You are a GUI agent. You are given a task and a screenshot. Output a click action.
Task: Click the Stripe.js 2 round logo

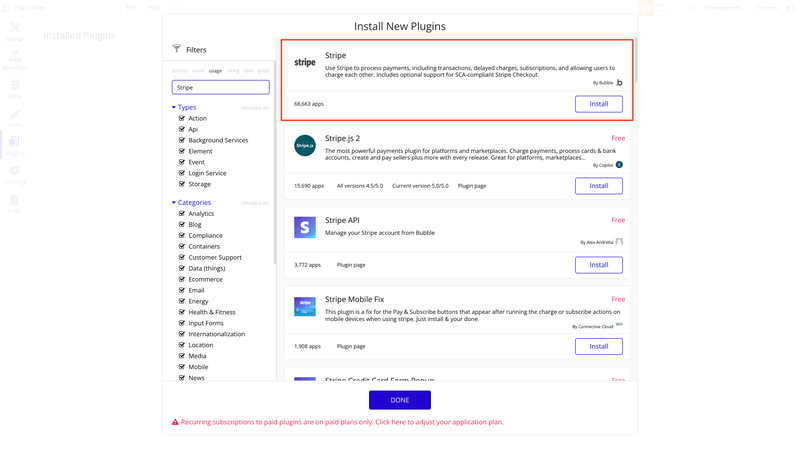(305, 145)
